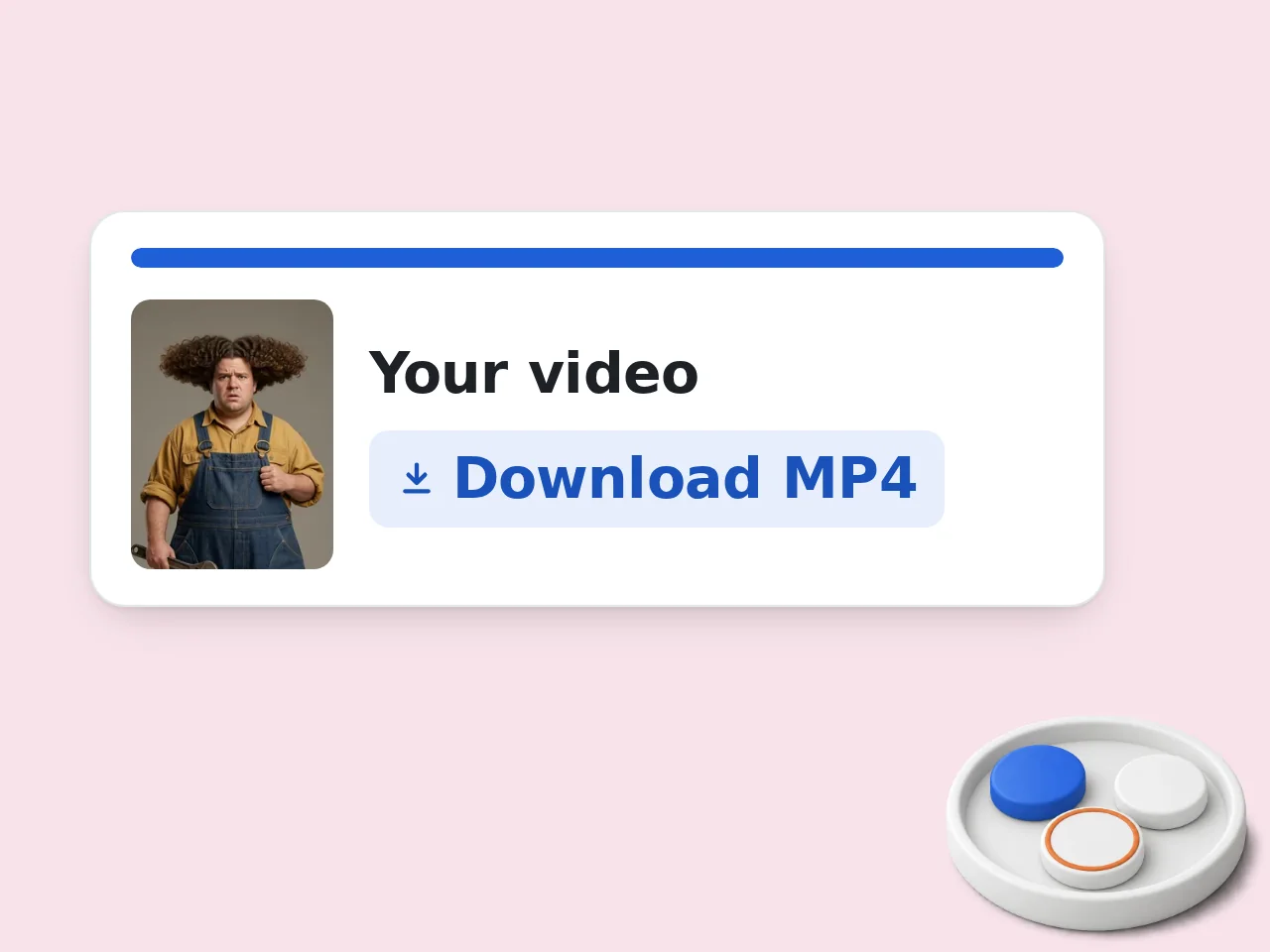Click the blue progress bar
The width and height of the screenshot is (1270, 952).
pyautogui.click(x=597, y=258)
